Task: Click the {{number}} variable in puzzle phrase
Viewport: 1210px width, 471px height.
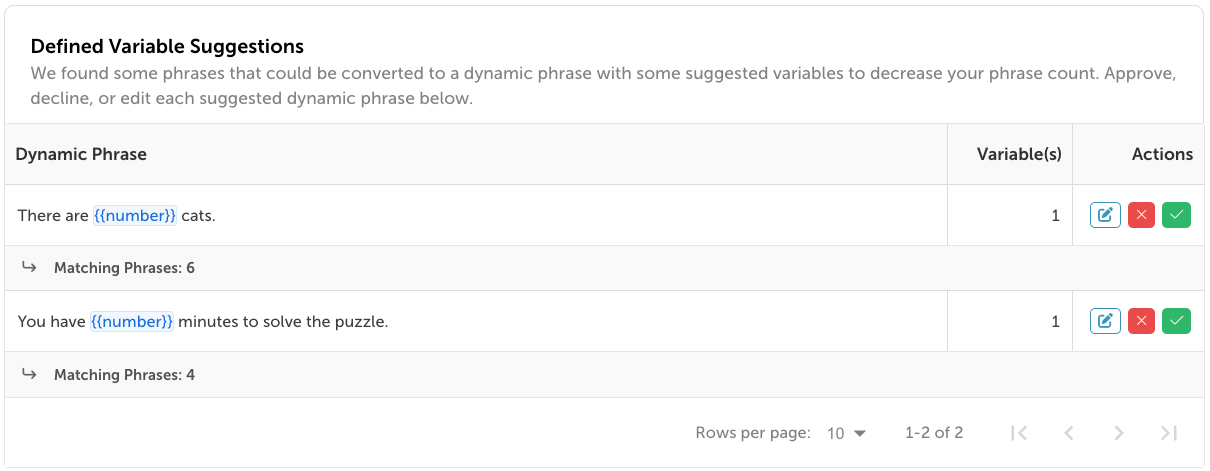Action: [132, 321]
